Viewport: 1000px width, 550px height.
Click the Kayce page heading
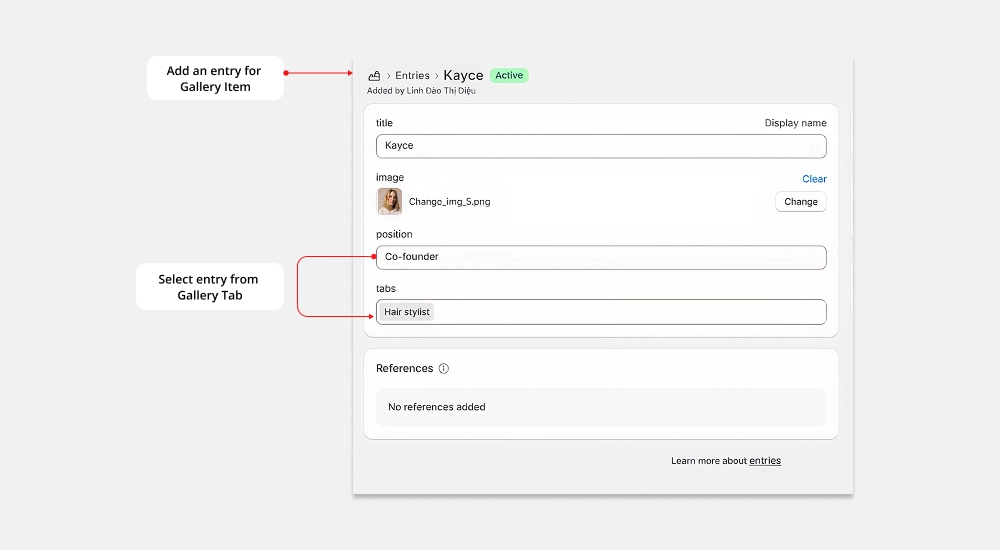[x=463, y=75]
